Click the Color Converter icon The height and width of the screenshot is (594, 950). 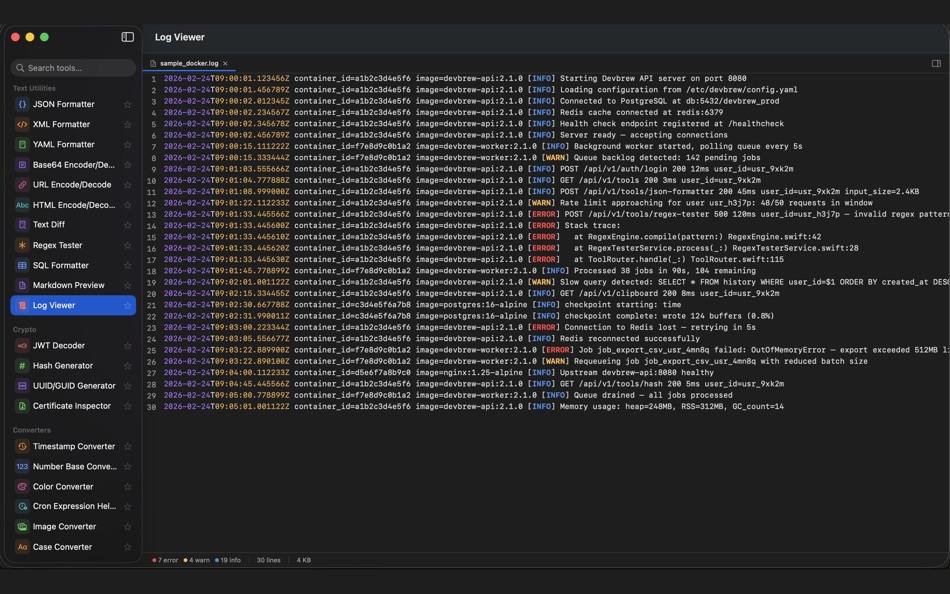[x=22, y=487]
